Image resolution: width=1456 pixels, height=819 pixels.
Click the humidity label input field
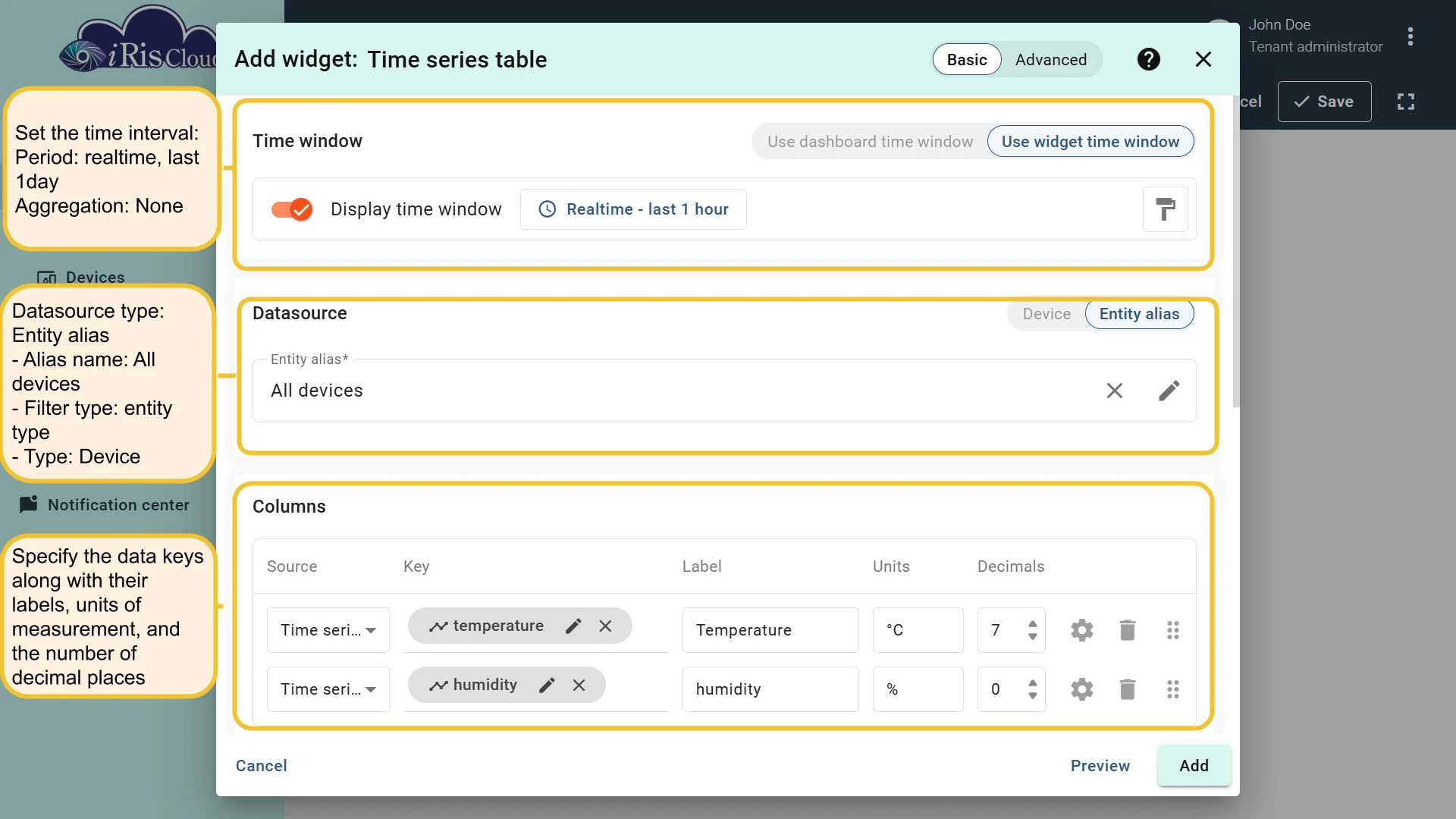[770, 689]
